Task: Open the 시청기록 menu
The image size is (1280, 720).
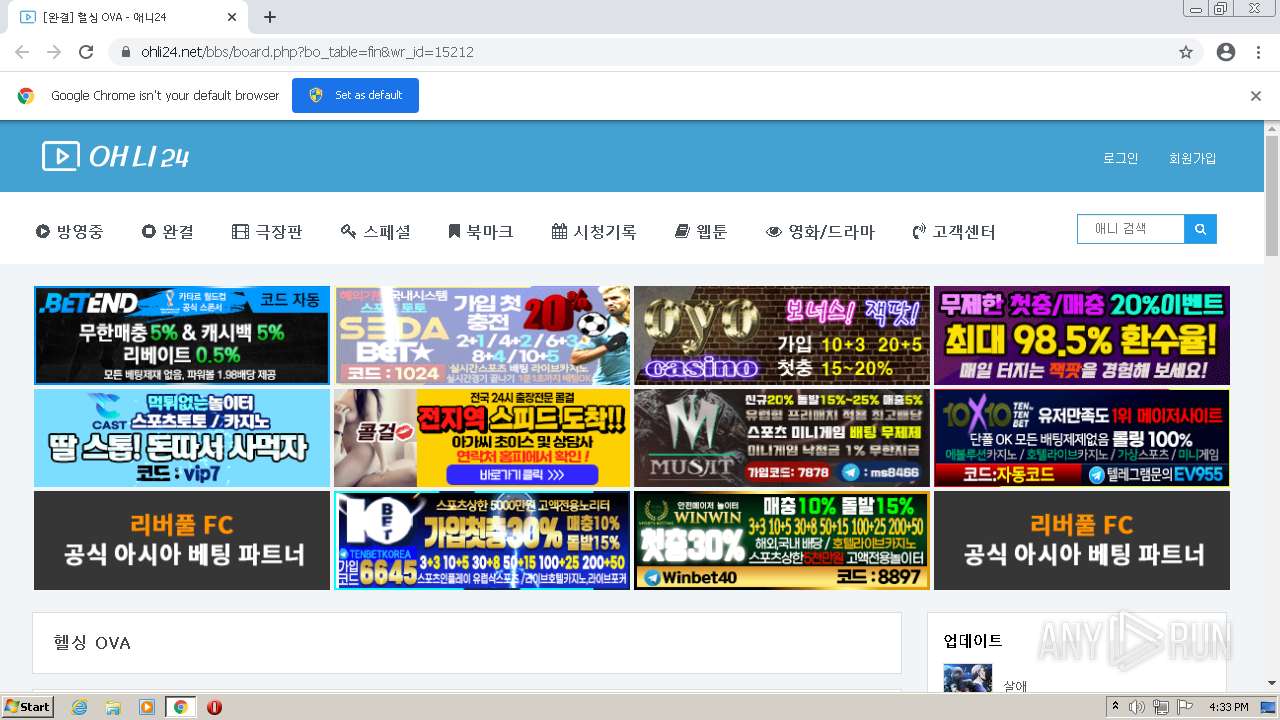Action: pos(594,231)
